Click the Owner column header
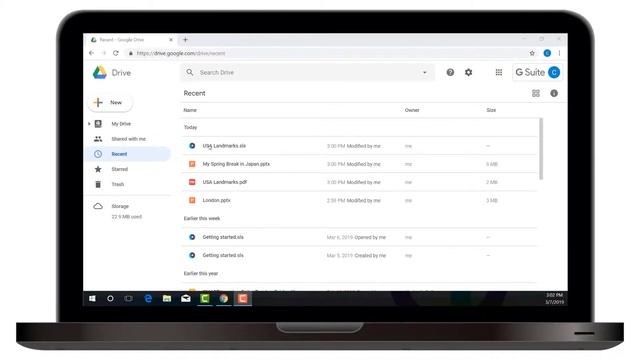Viewport: 640px width, 360px height. point(412,110)
